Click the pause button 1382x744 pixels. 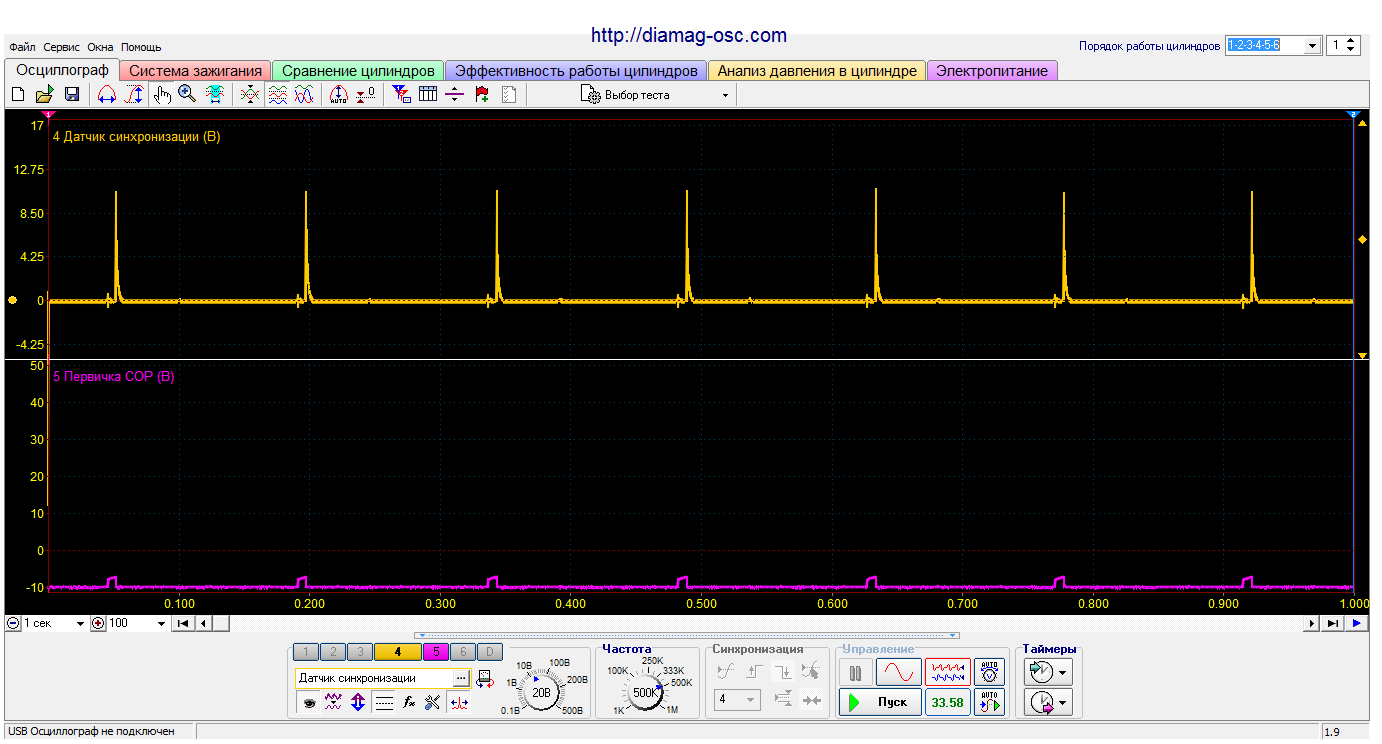tap(855, 672)
